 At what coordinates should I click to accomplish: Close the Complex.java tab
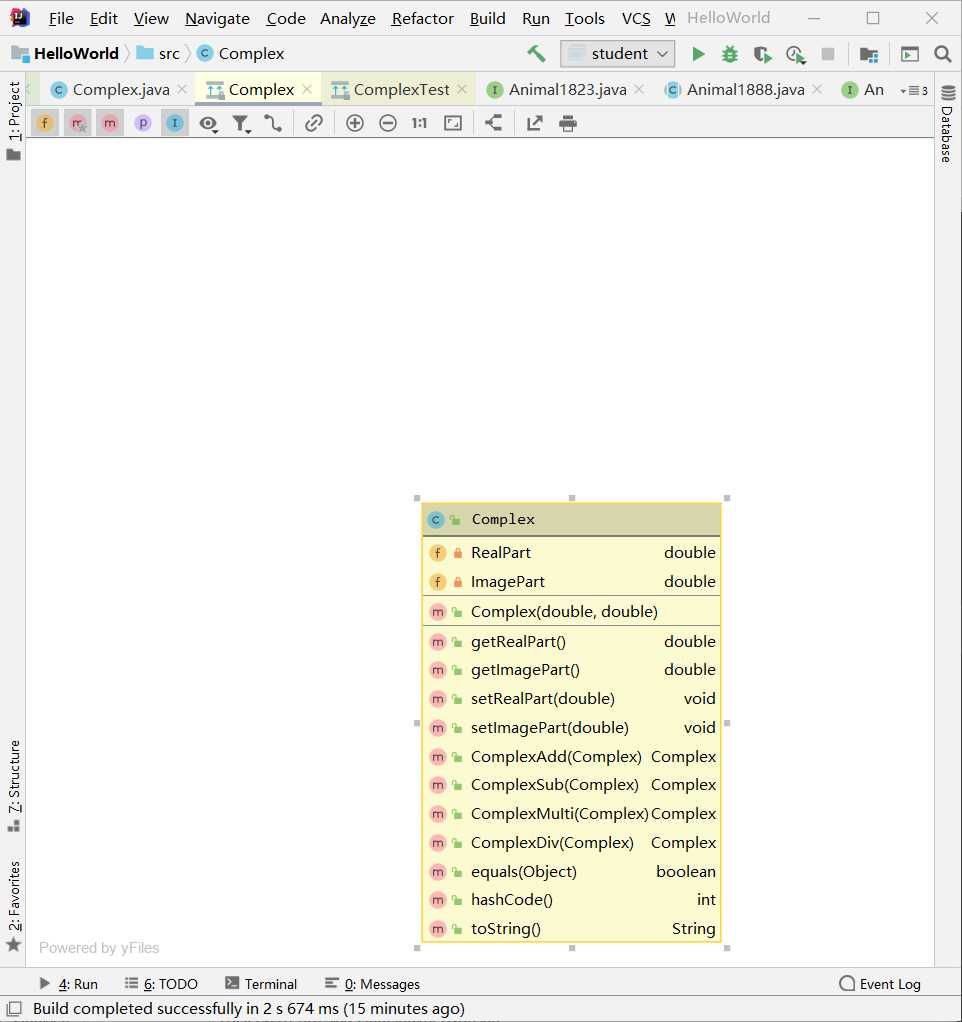(182, 89)
